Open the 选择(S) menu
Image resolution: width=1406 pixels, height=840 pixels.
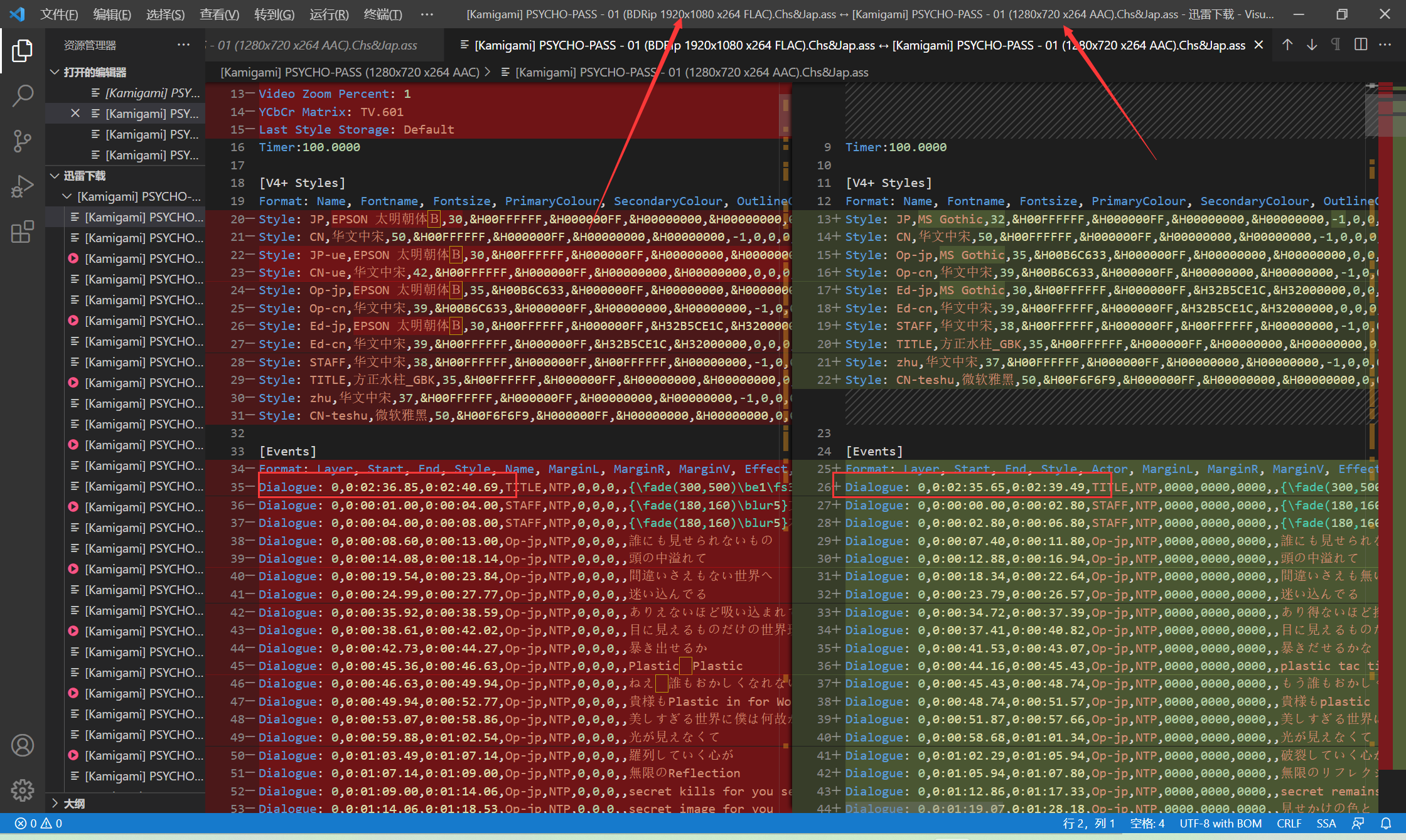(x=165, y=14)
